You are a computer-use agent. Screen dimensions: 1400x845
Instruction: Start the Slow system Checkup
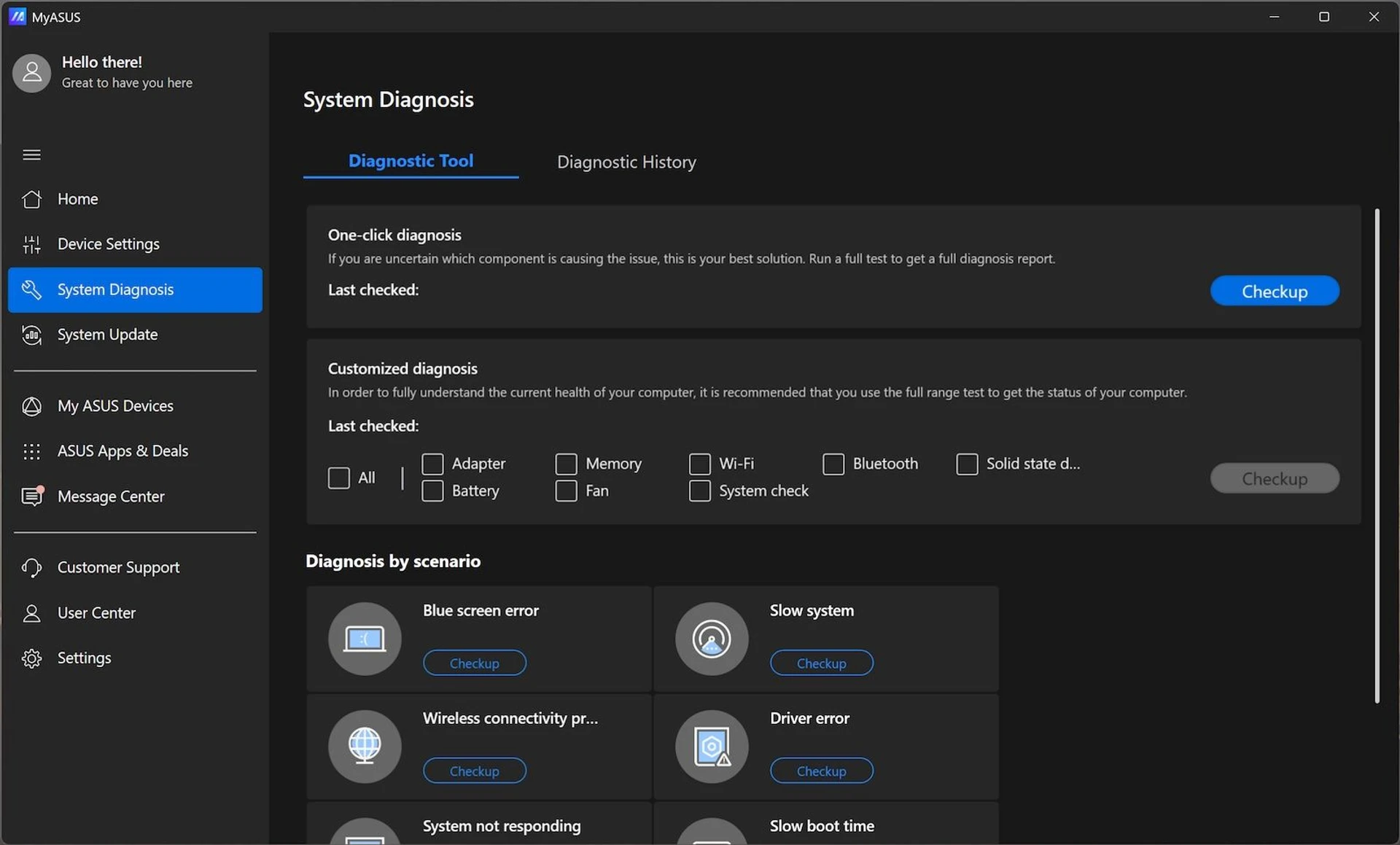pyautogui.click(x=822, y=663)
